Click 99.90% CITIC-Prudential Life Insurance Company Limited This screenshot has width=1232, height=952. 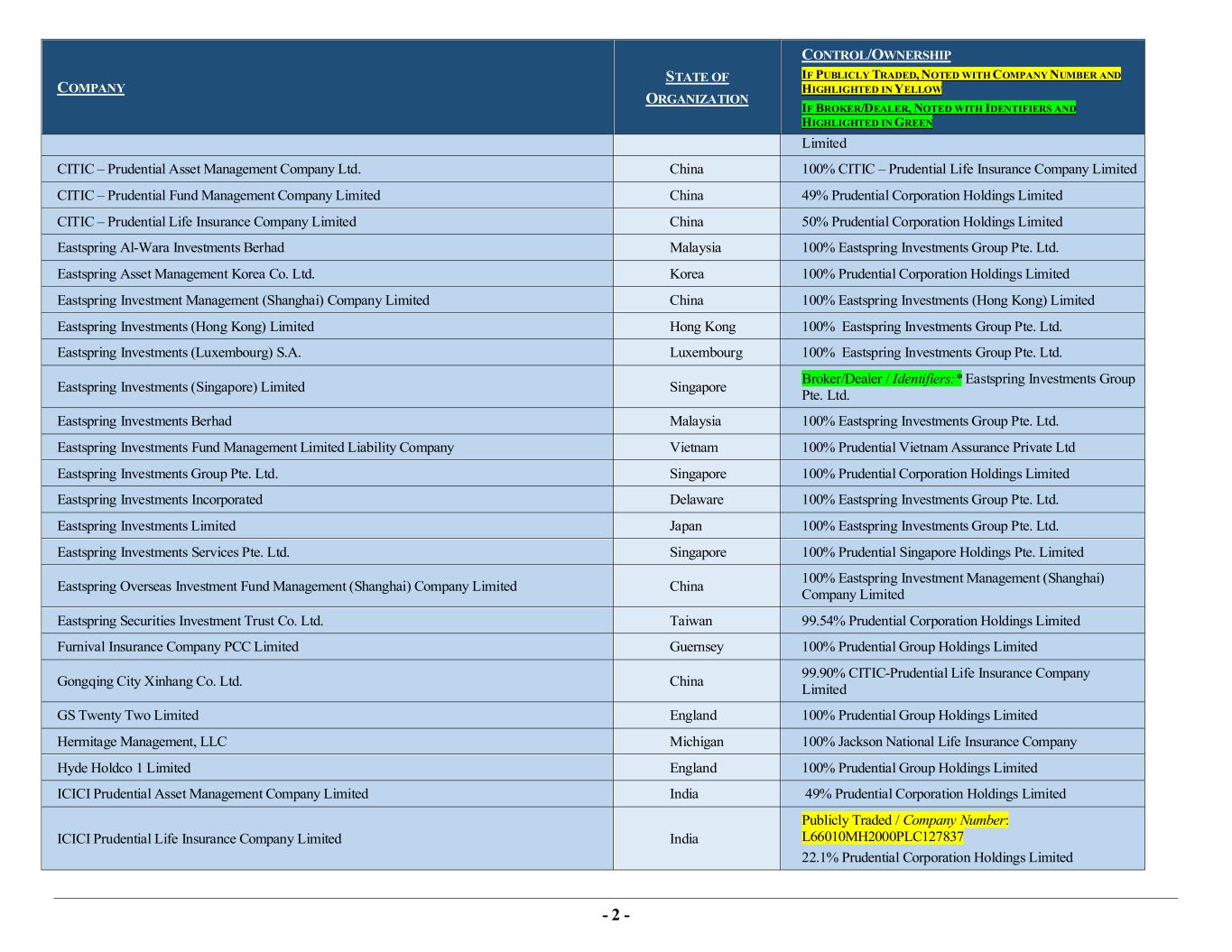(x=946, y=680)
